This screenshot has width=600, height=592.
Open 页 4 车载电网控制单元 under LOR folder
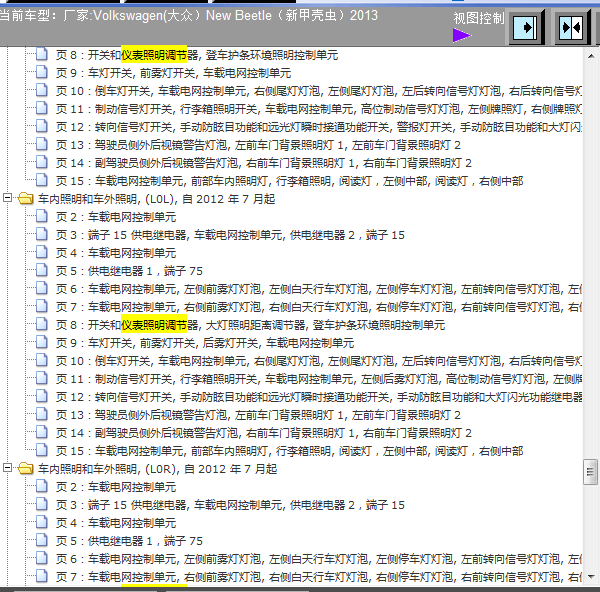pos(116,523)
